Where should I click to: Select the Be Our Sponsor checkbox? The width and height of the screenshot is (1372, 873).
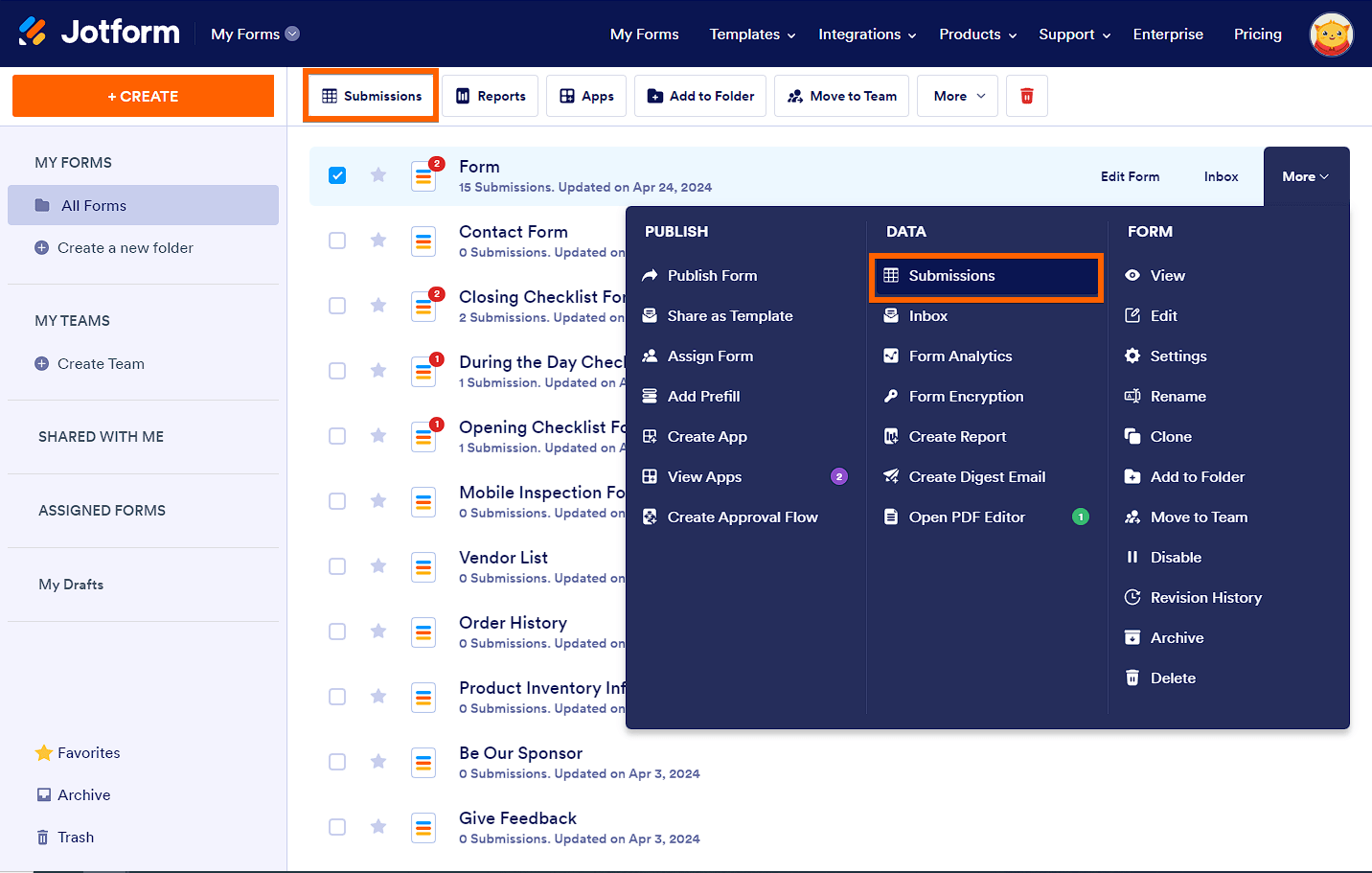click(337, 762)
